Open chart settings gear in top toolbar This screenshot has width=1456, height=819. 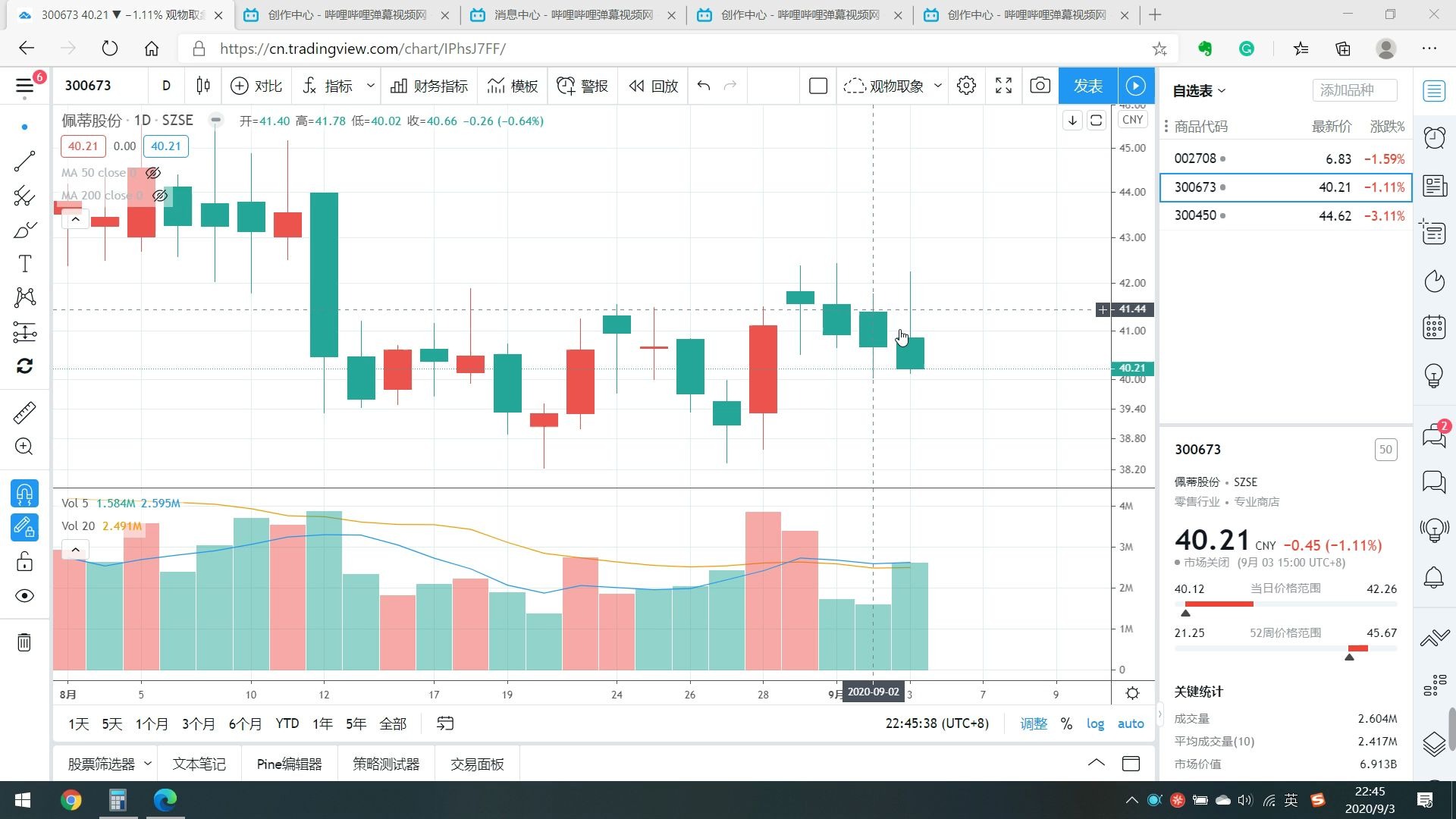[x=966, y=86]
